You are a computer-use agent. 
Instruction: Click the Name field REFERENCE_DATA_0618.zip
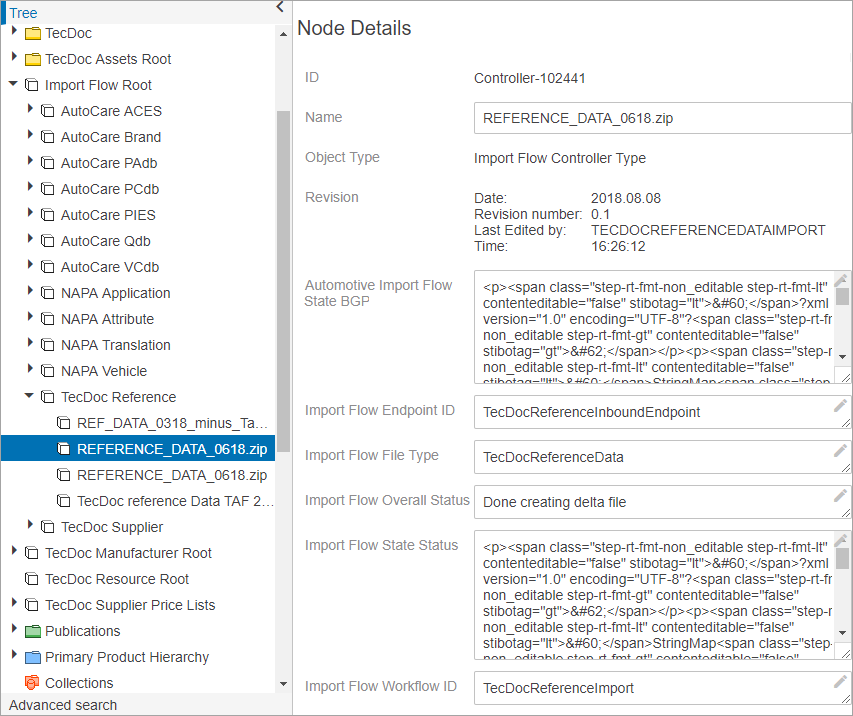(662, 118)
